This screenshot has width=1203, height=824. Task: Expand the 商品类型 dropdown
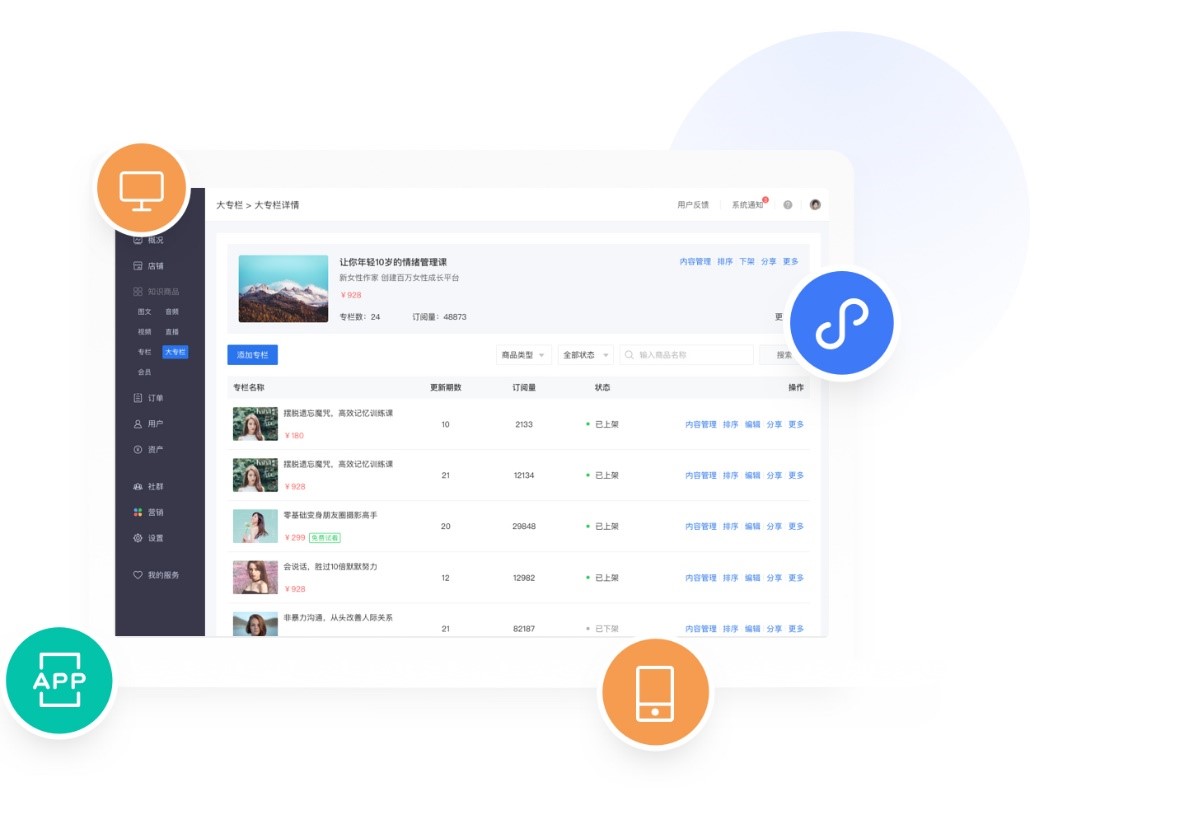coord(524,355)
